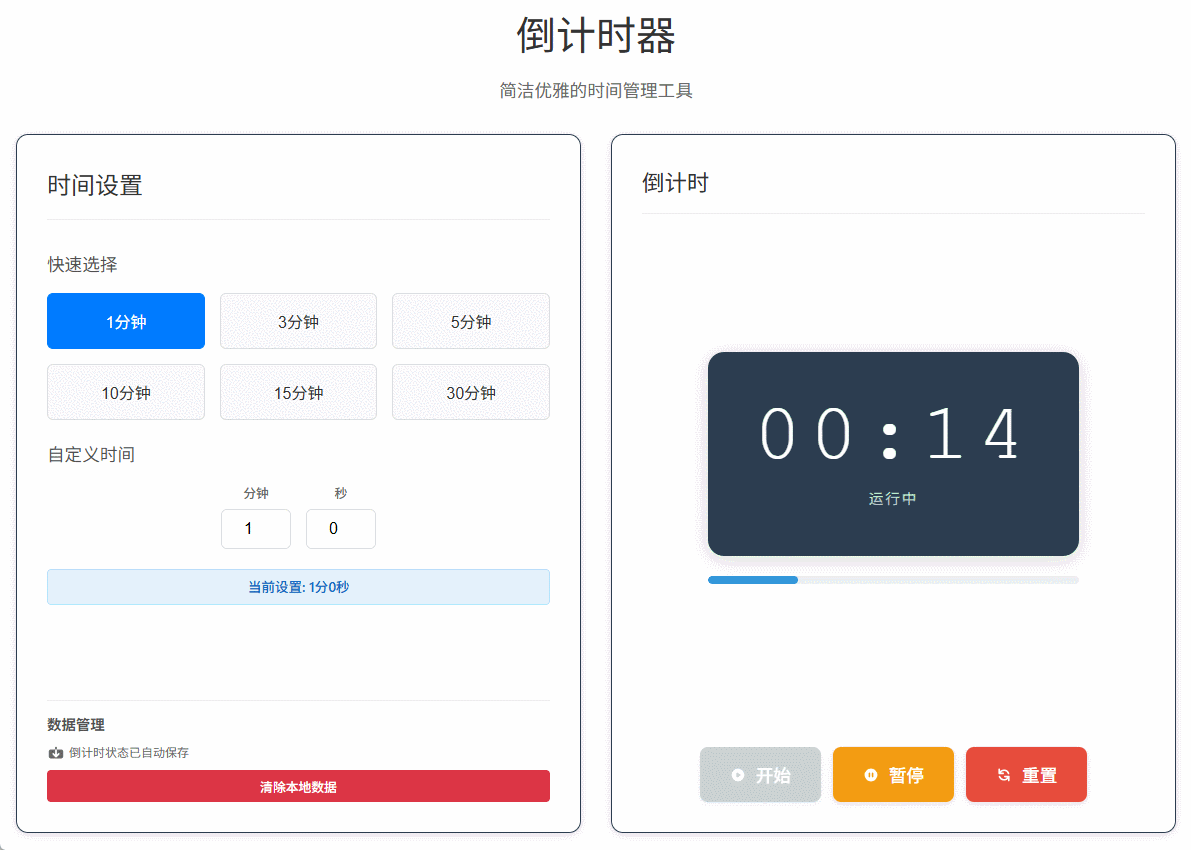
Task: Focus the 分钟 custom input field
Action: tap(256, 529)
